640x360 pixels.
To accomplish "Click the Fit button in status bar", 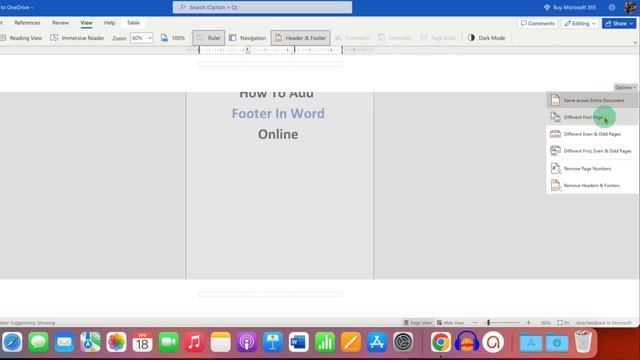I will pos(563,322).
